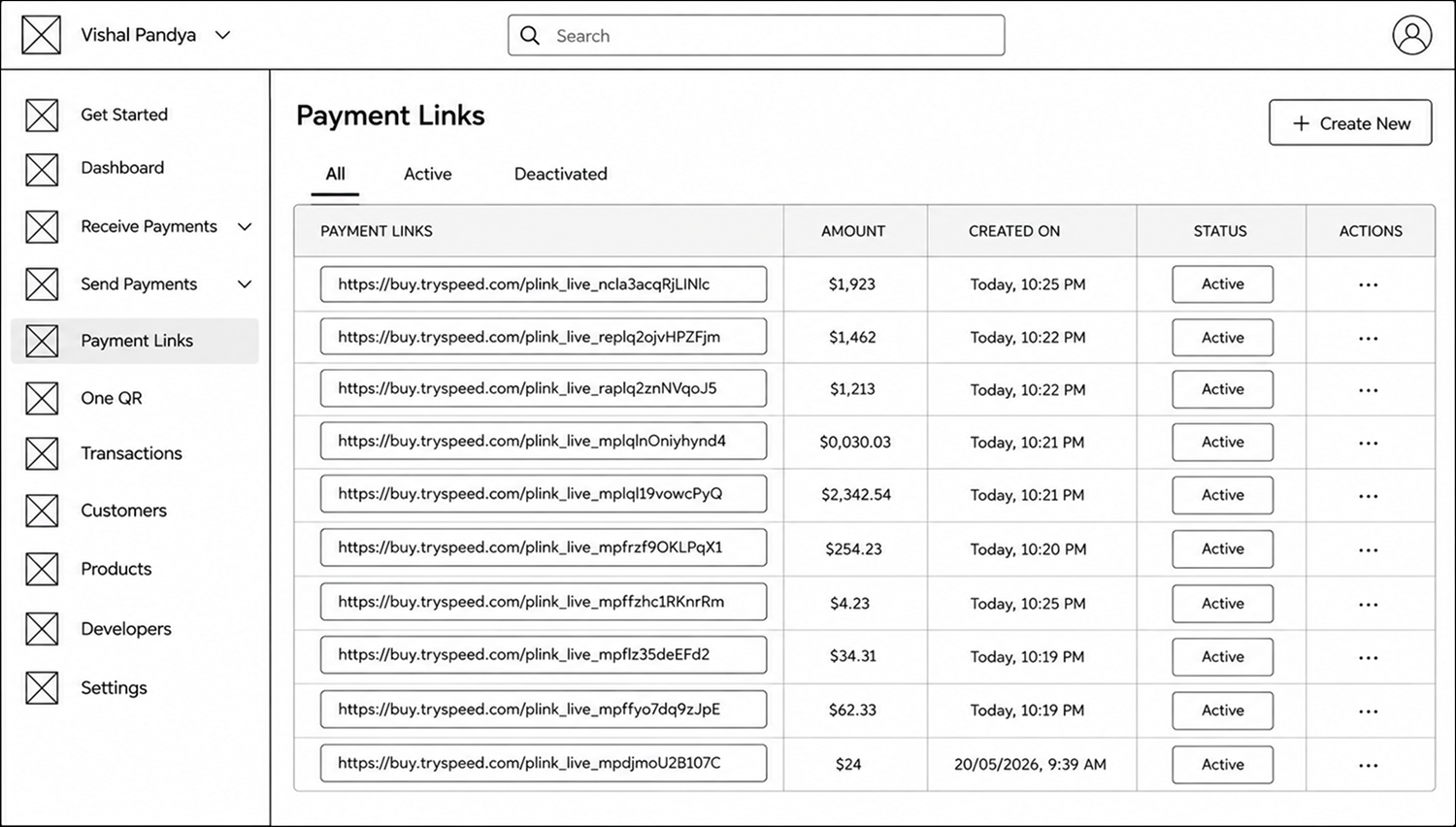Switch to the All tab
The height and width of the screenshot is (827, 1456).
335,174
